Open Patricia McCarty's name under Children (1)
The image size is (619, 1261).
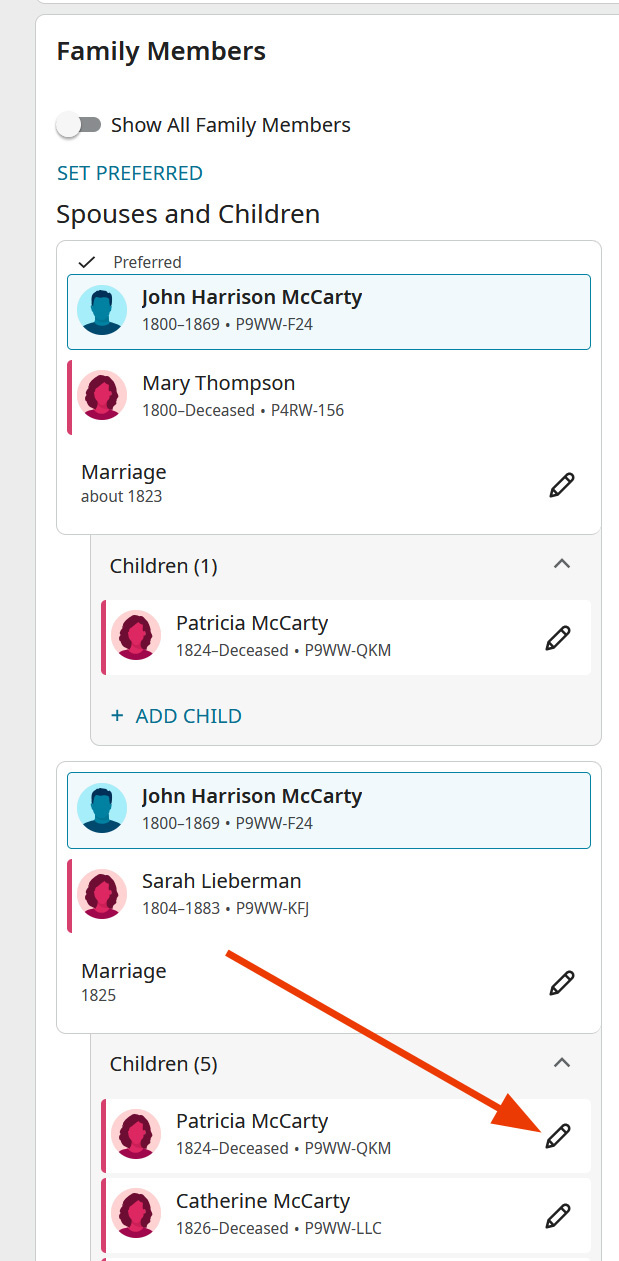pos(251,623)
